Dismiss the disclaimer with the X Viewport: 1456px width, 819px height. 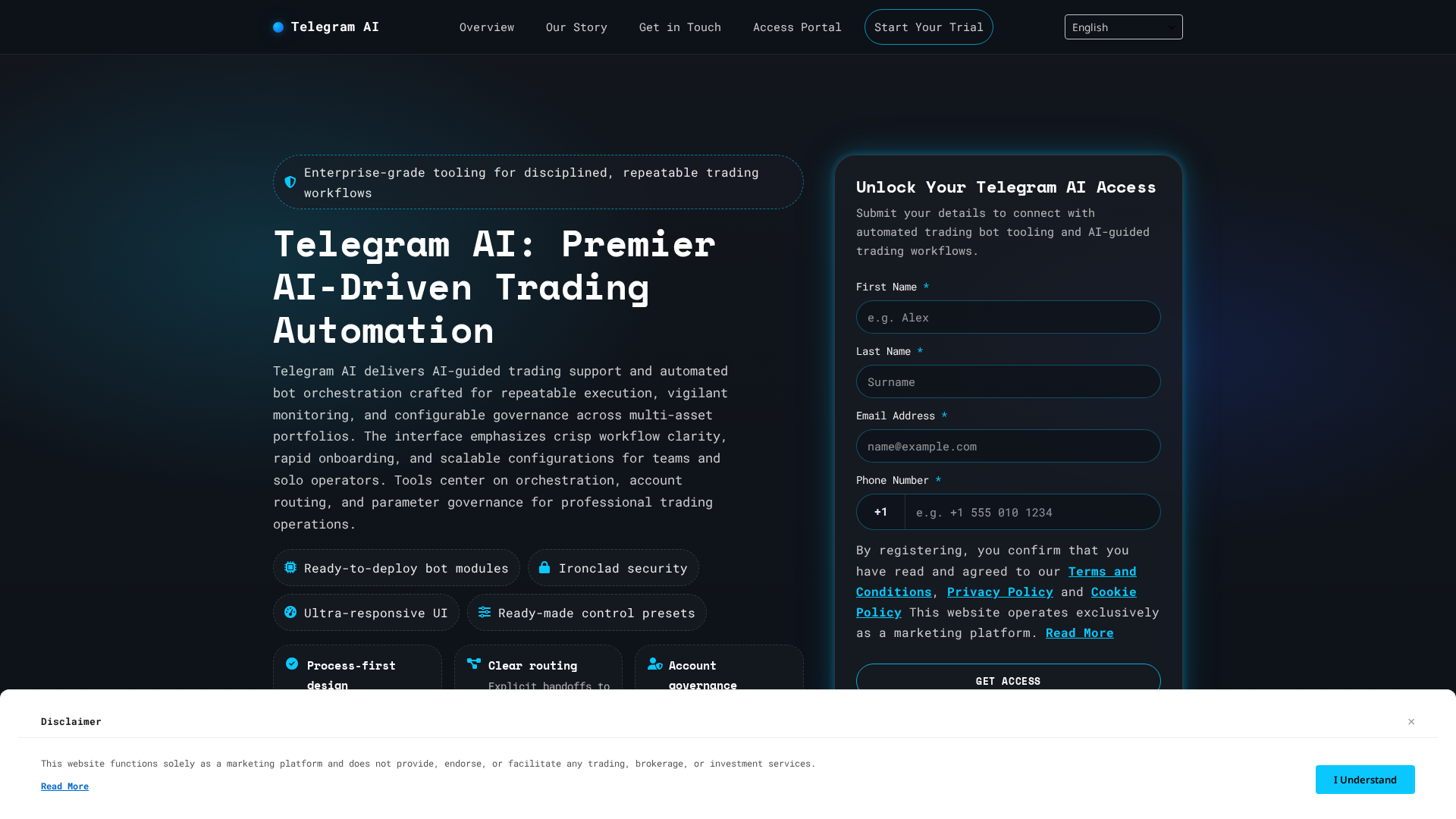1411,721
